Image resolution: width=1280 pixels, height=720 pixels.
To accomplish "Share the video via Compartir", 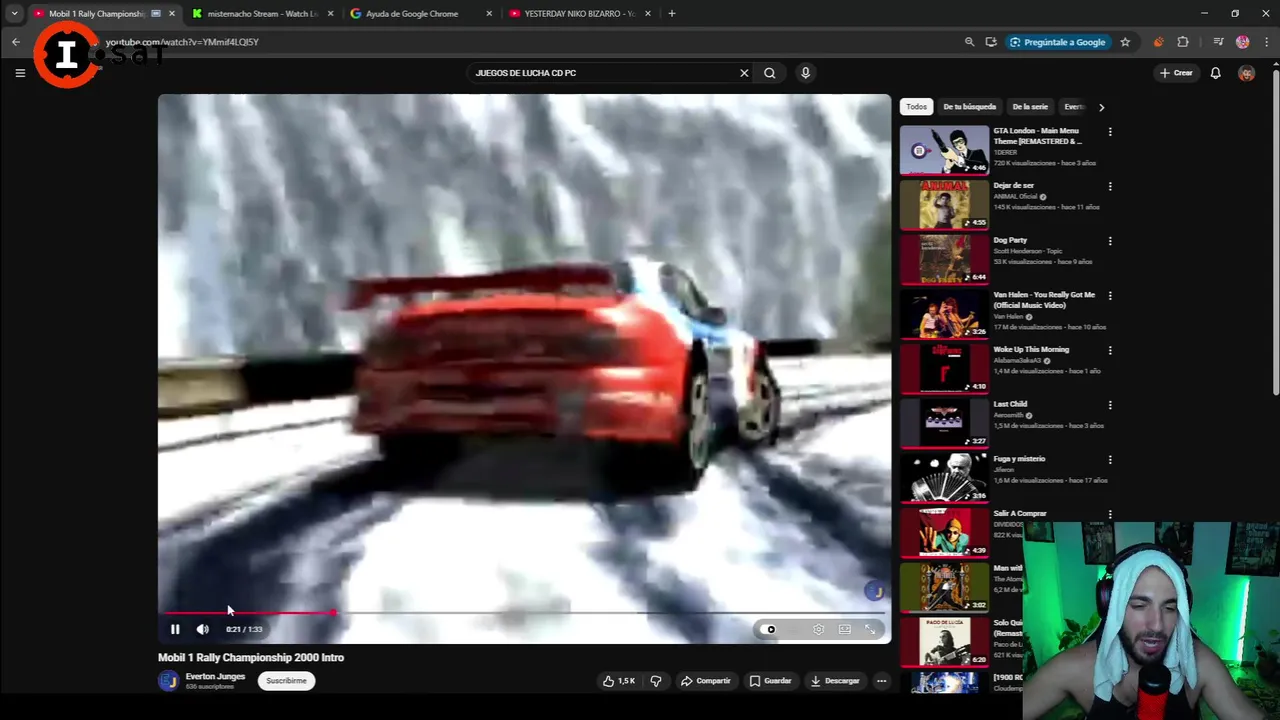I will click(706, 681).
